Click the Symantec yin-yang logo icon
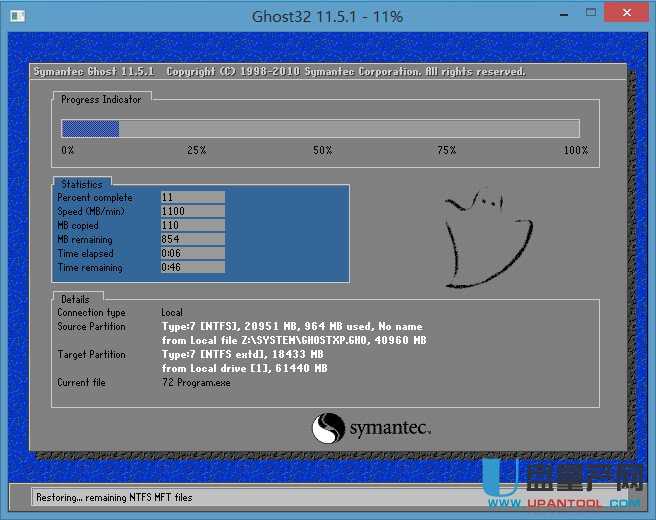656x520 pixels. [329, 429]
